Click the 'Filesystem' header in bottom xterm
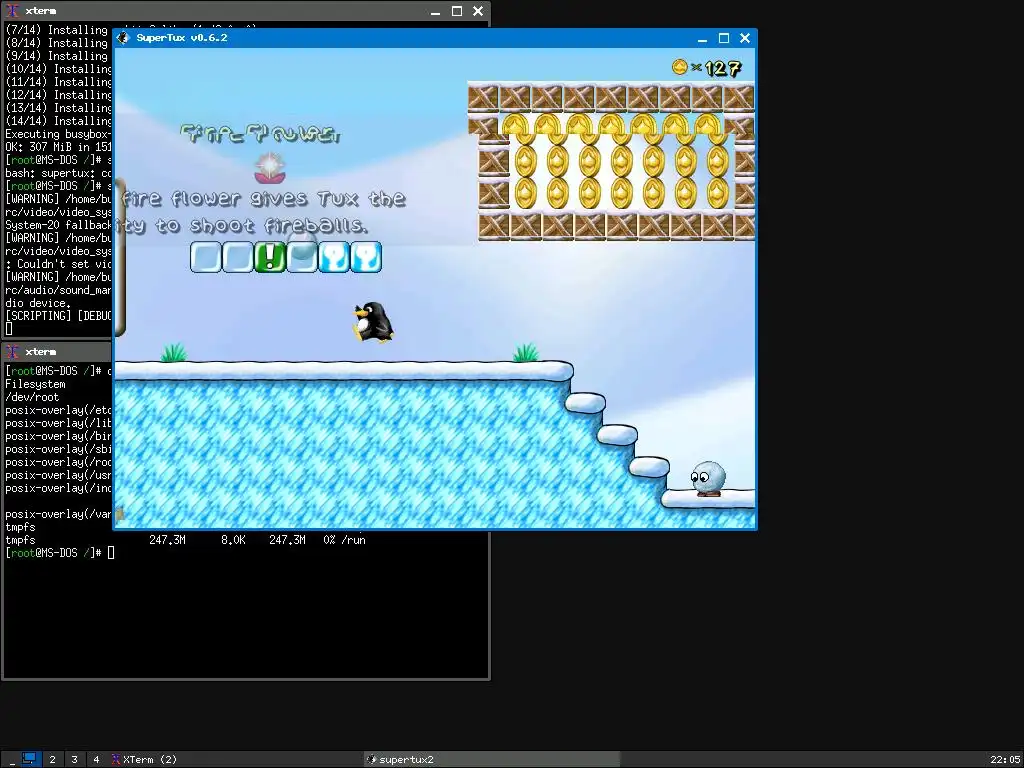Viewport: 1024px width, 768px height. tap(35, 384)
